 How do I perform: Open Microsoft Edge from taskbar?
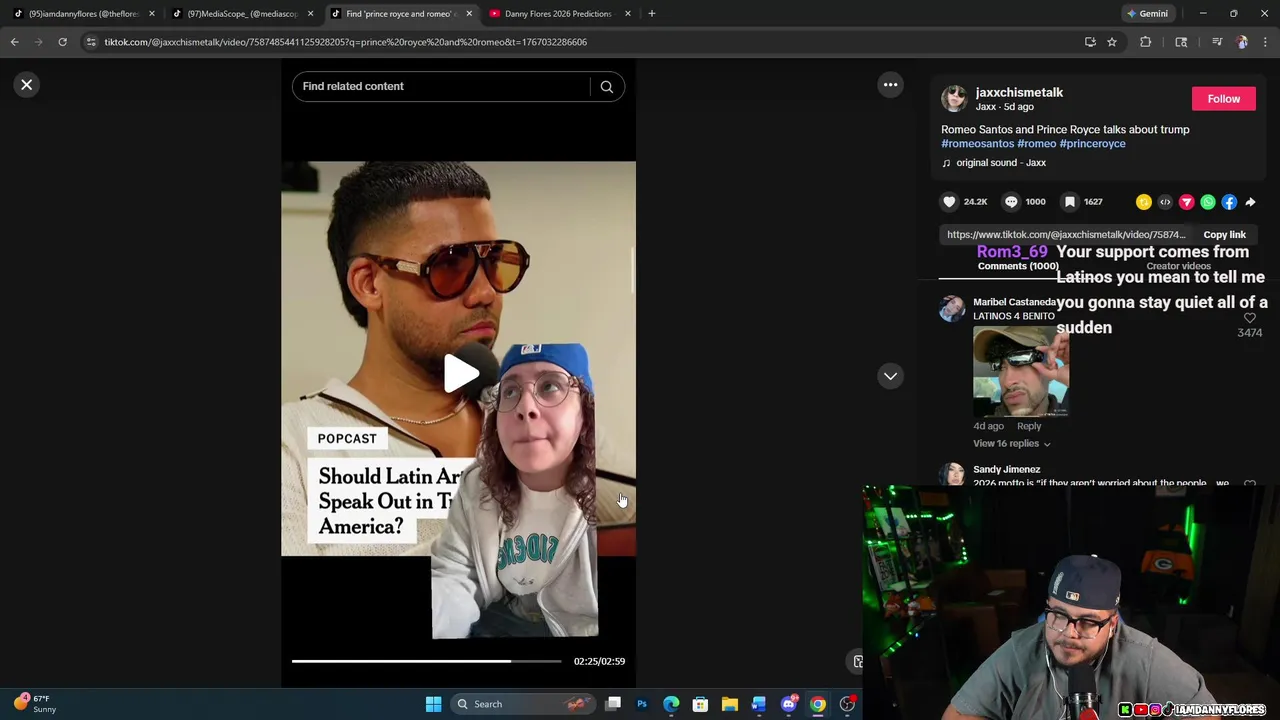click(671, 704)
